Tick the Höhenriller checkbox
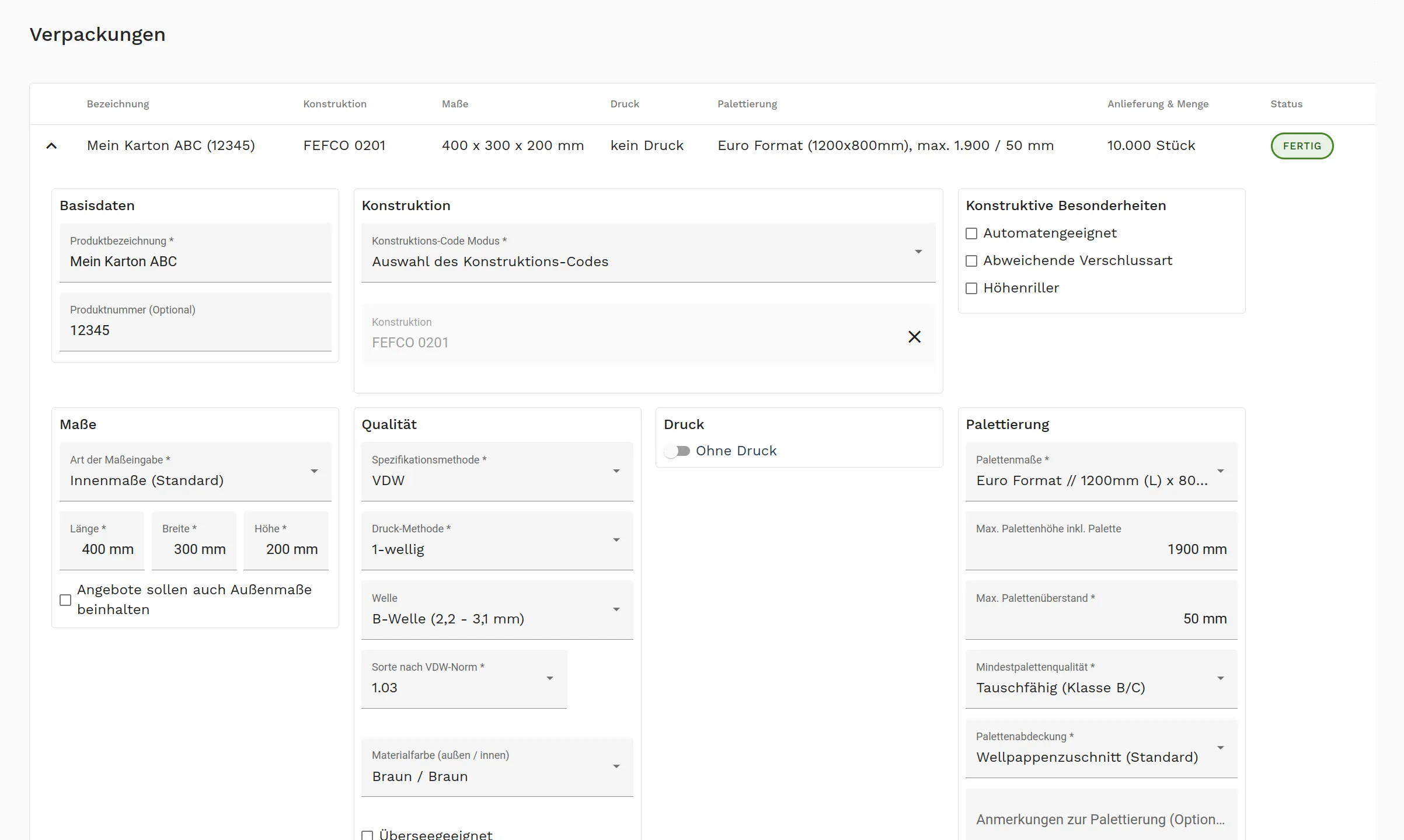This screenshot has height=840, width=1404. (x=971, y=288)
